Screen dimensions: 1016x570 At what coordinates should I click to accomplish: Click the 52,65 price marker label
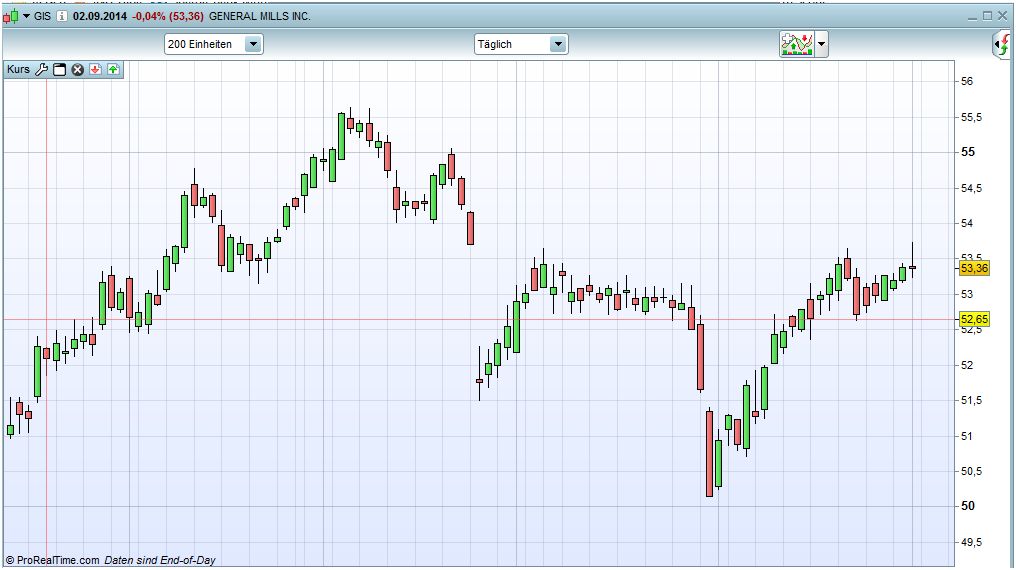click(x=974, y=319)
